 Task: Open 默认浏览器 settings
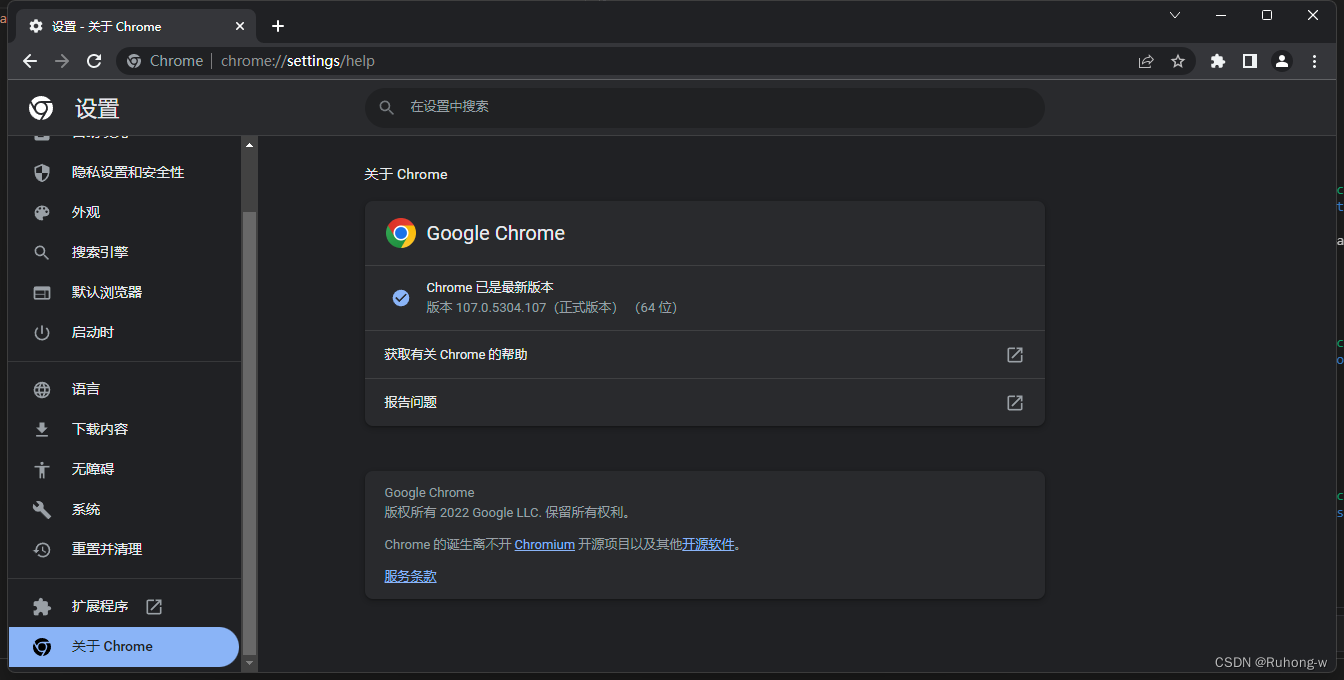124,292
